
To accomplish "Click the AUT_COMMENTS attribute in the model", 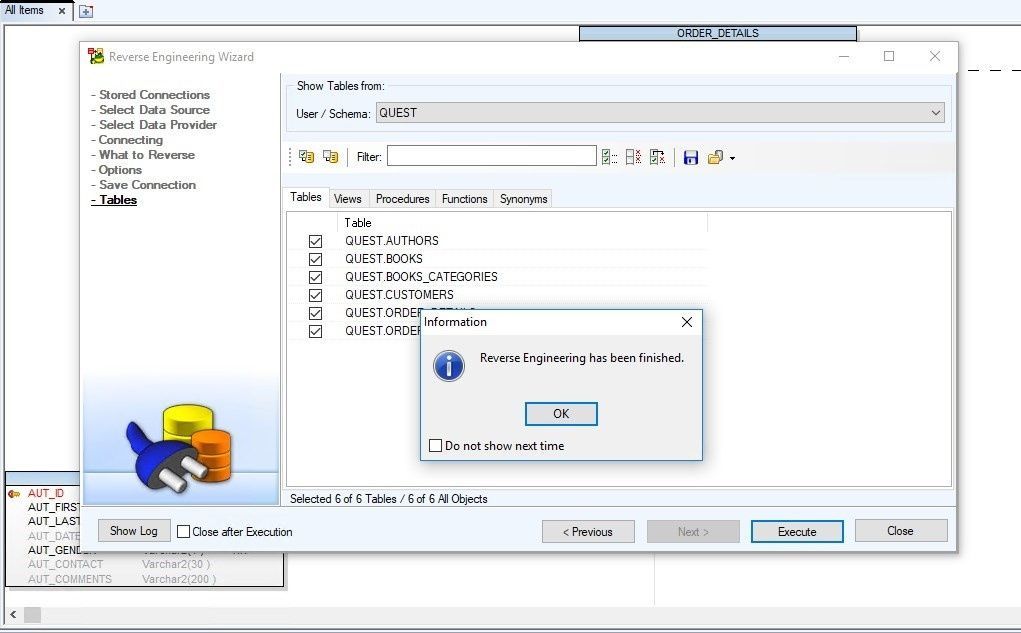I will point(70,579).
